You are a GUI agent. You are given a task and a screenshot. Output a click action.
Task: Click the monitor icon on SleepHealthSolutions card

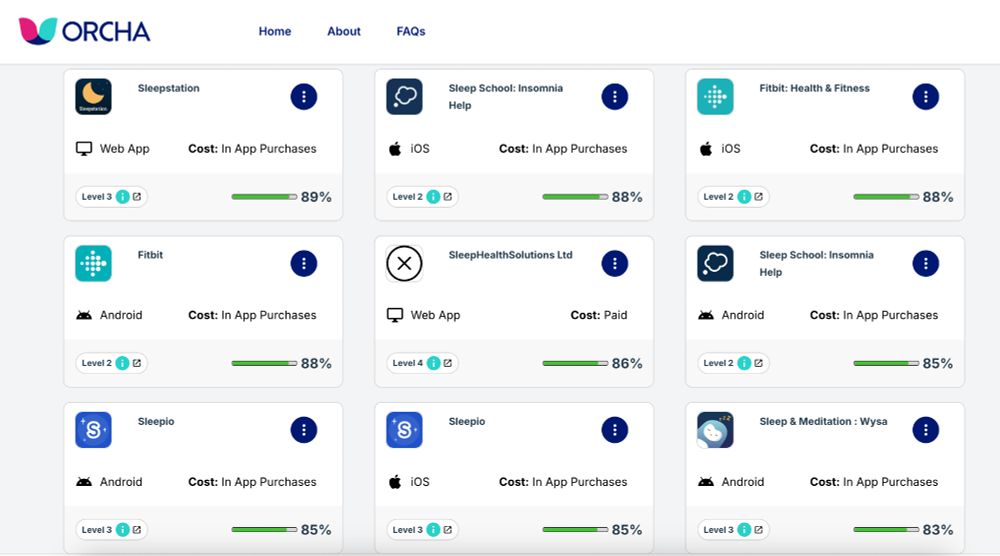395,315
